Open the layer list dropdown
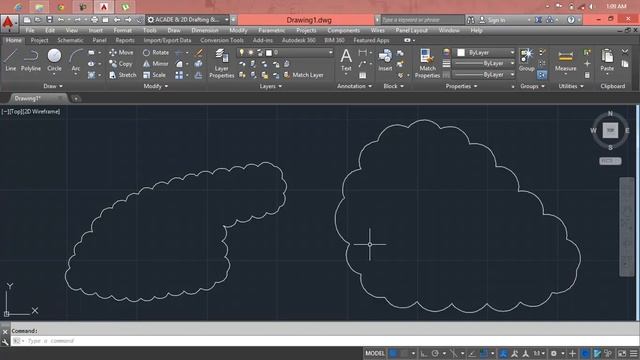Viewport: 640px width, 360px height. pos(330,53)
